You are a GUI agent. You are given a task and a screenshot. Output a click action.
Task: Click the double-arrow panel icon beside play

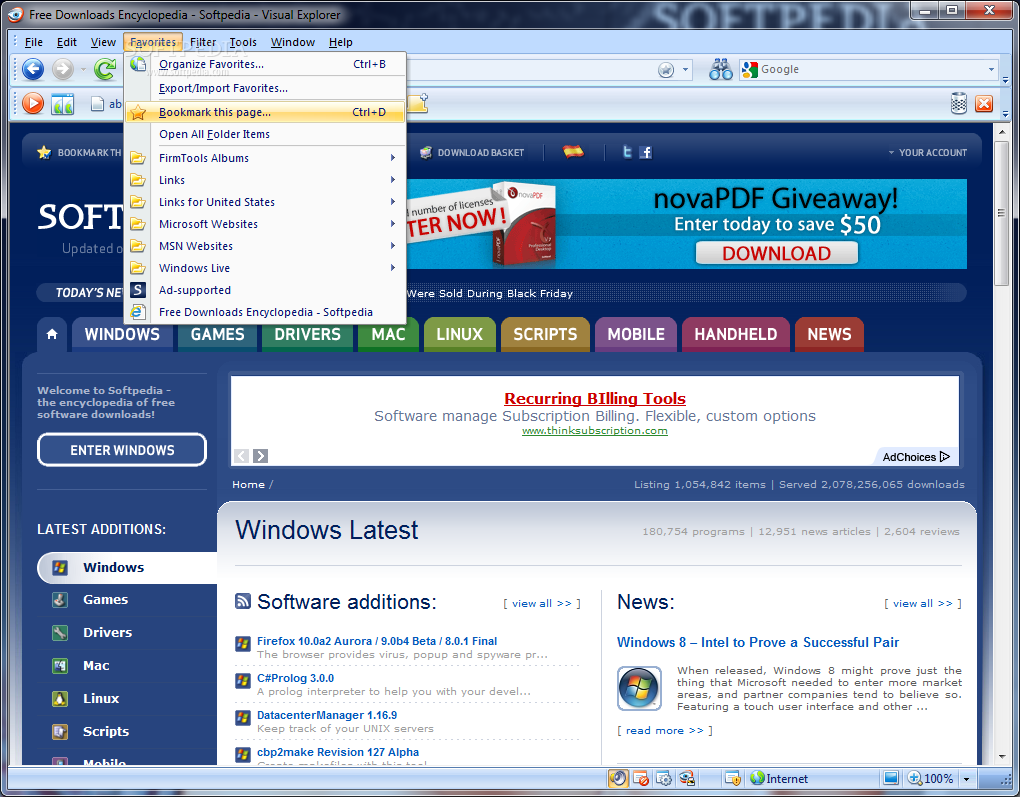pyautogui.click(x=63, y=103)
